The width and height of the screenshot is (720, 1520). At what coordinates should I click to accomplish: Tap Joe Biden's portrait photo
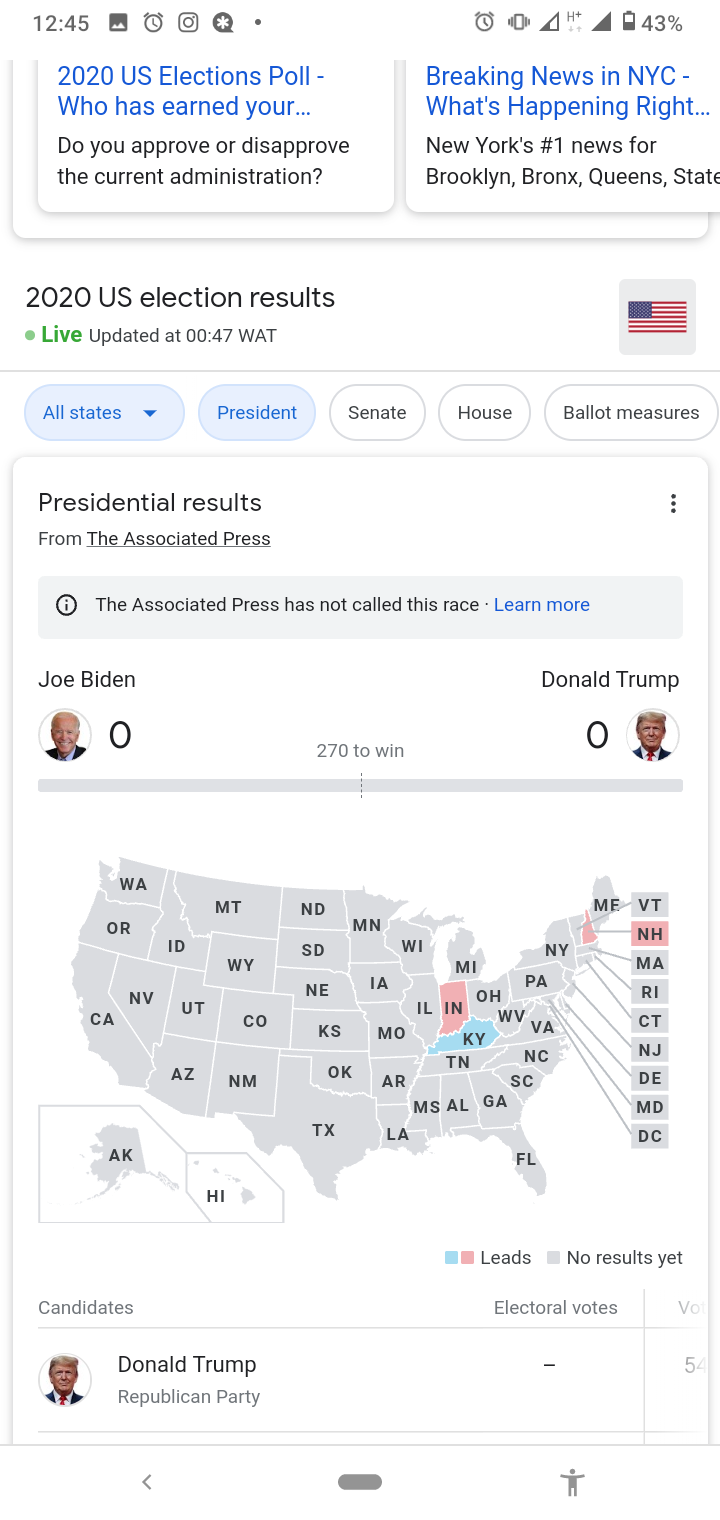(65, 735)
